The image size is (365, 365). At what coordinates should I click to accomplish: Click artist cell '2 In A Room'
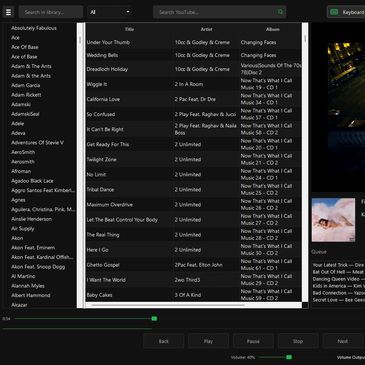pos(189,84)
